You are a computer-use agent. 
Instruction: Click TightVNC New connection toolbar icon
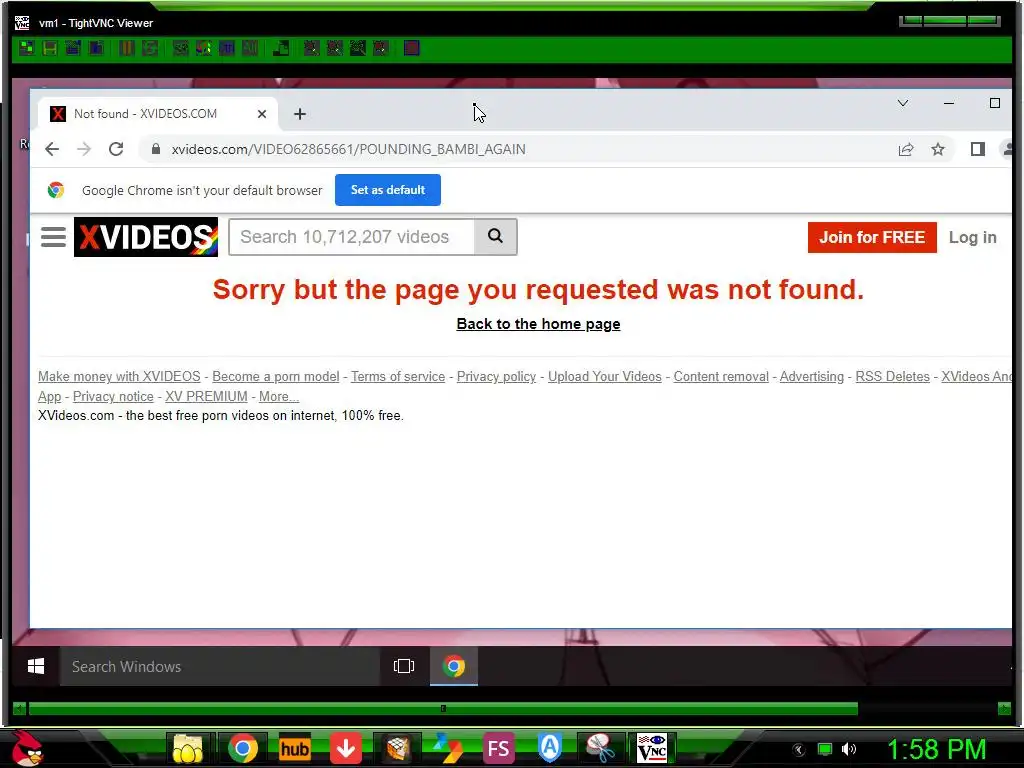tap(27, 48)
